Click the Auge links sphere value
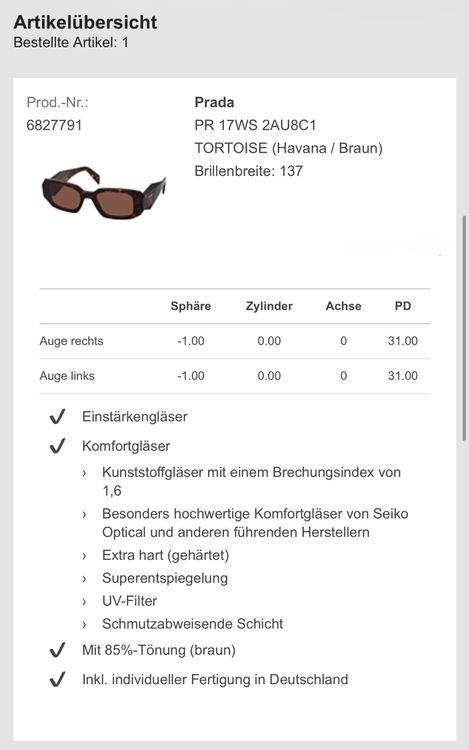 (191, 376)
